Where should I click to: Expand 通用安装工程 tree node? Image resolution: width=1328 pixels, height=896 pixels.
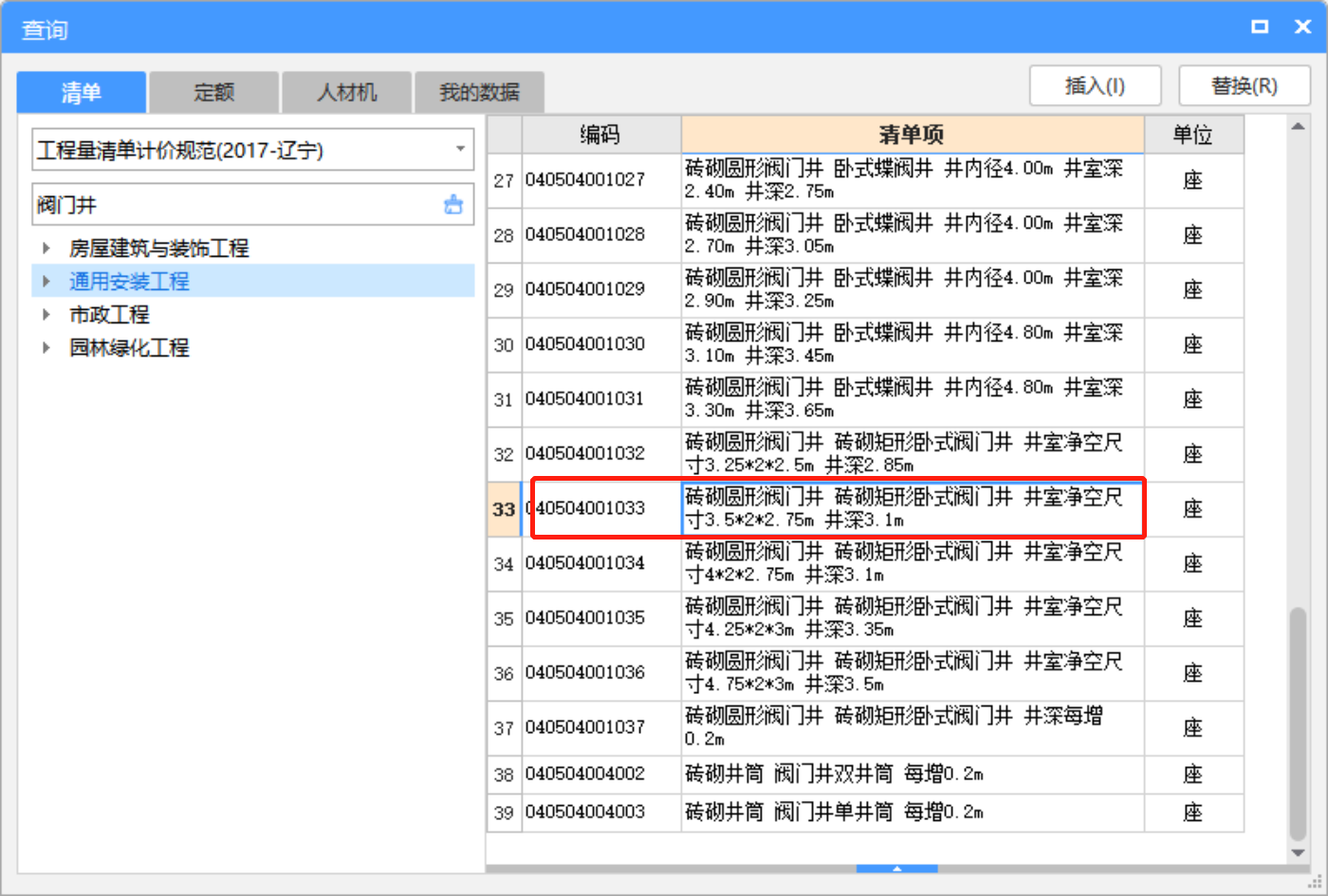(x=46, y=282)
